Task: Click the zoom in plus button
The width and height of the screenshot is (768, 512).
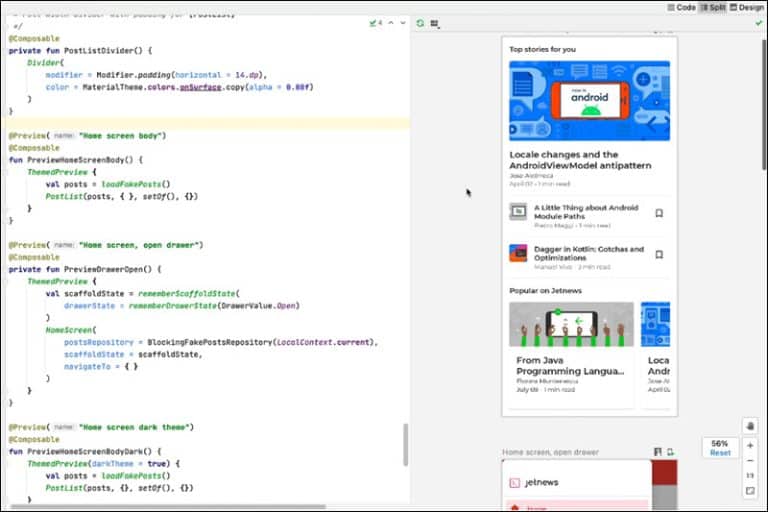Action: [x=750, y=445]
